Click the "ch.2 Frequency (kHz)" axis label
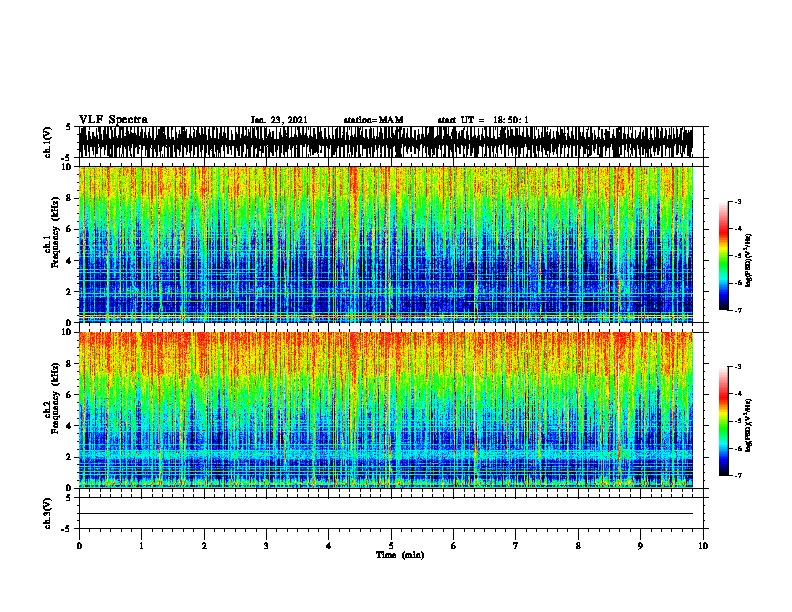The height and width of the screenshot is (612, 792). pyautogui.click(x=52, y=398)
